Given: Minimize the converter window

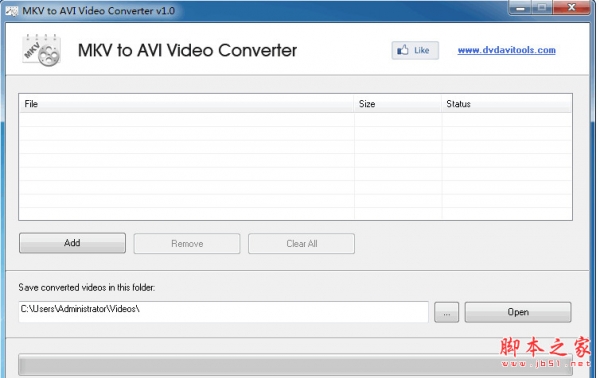Looking at the screenshot, I should tap(520, 7).
